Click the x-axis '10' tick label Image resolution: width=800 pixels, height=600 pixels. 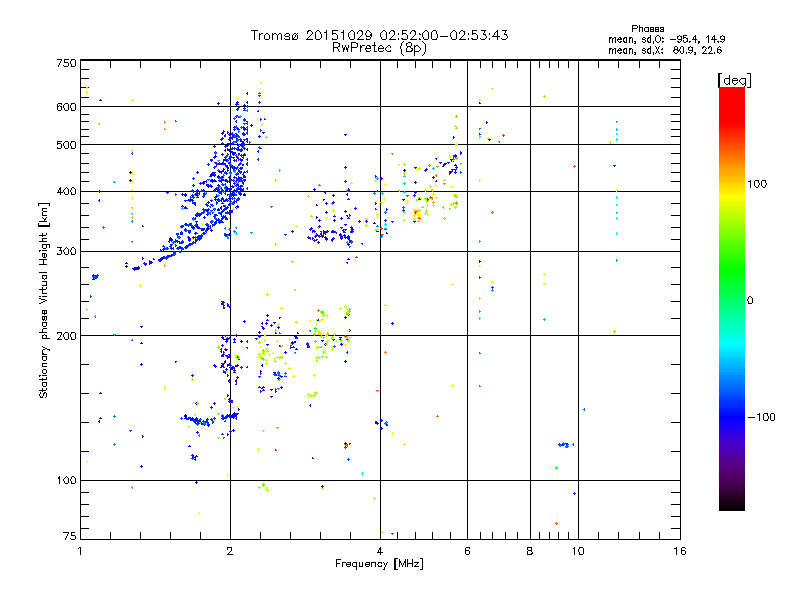coord(578,551)
